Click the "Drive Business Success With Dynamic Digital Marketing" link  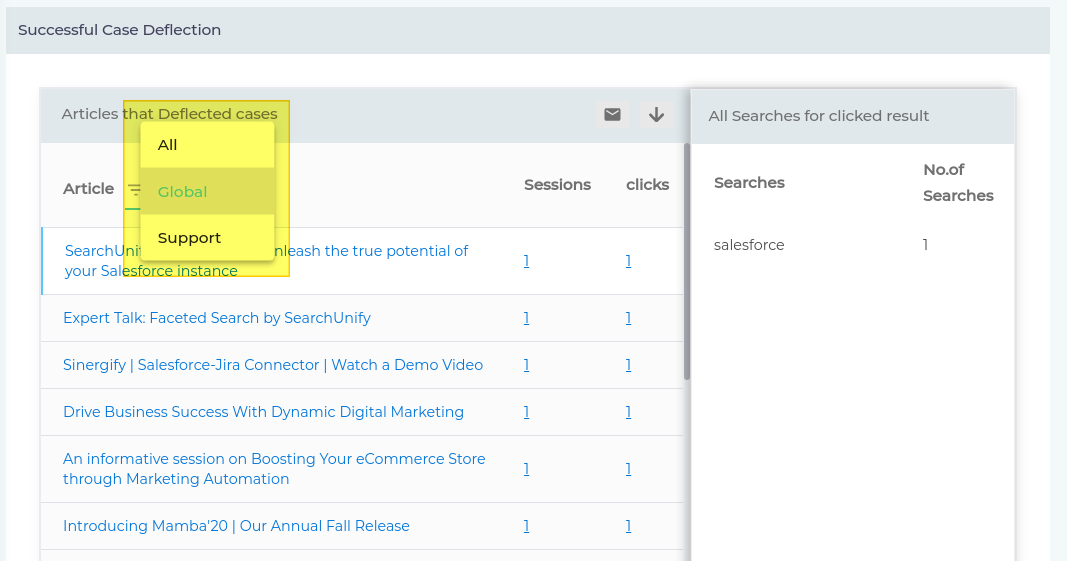263,412
